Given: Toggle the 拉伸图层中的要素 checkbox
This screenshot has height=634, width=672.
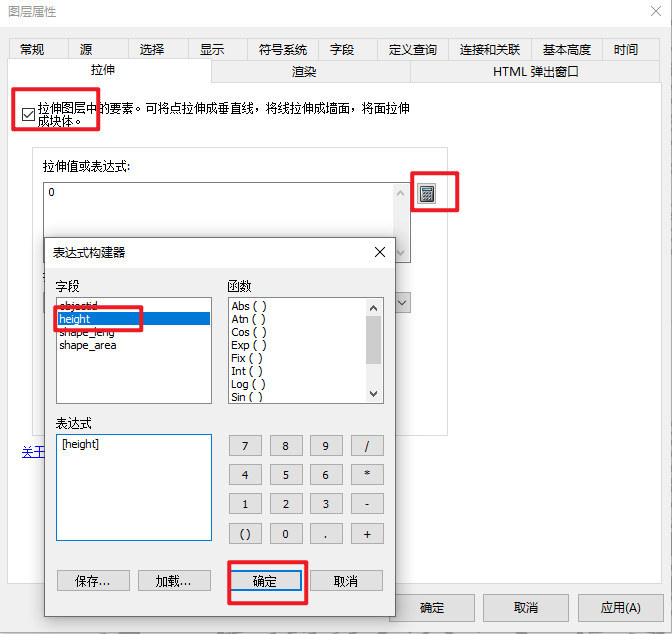Looking at the screenshot, I should tap(28, 114).
